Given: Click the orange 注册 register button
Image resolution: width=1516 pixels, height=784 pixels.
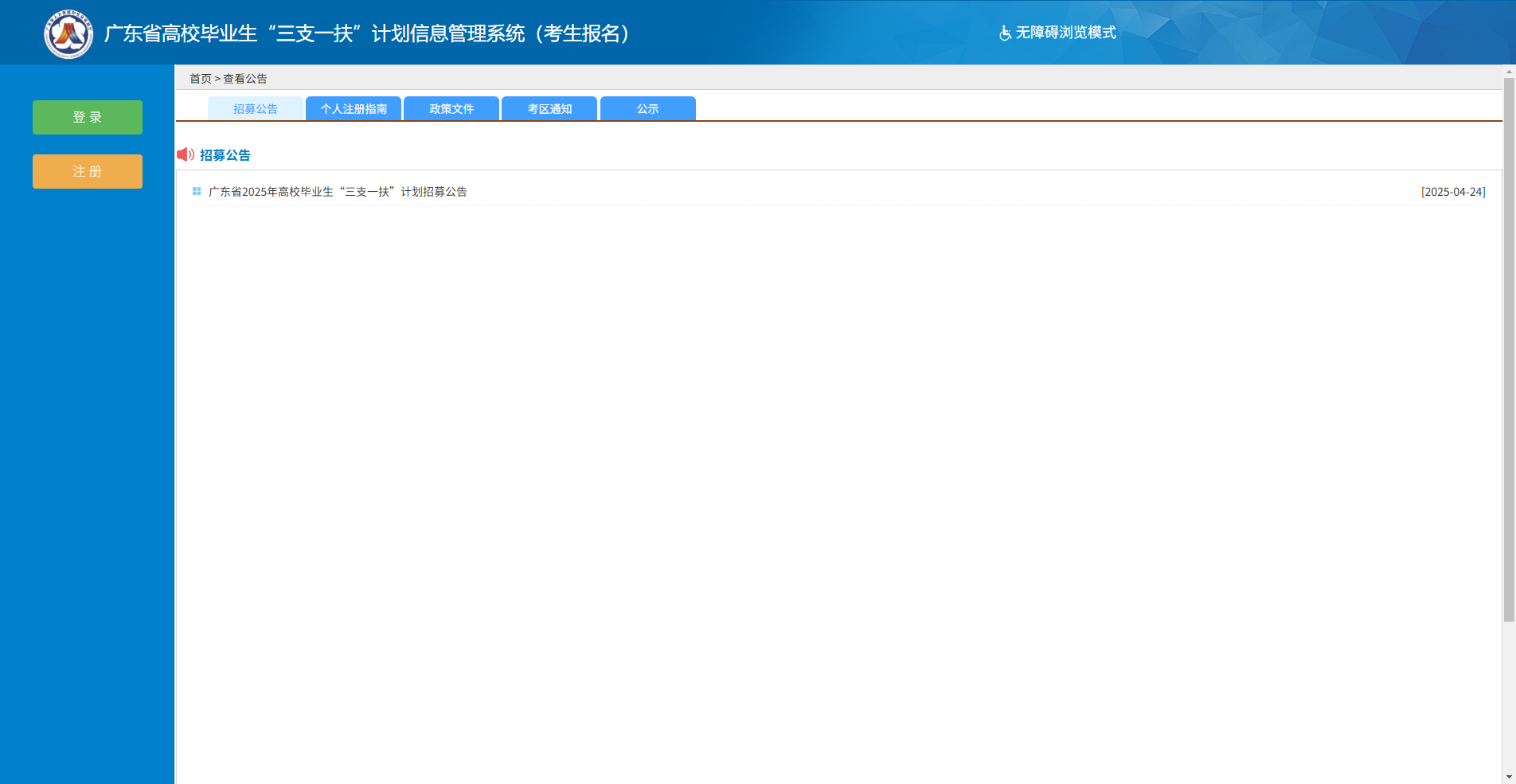Looking at the screenshot, I should [x=87, y=171].
